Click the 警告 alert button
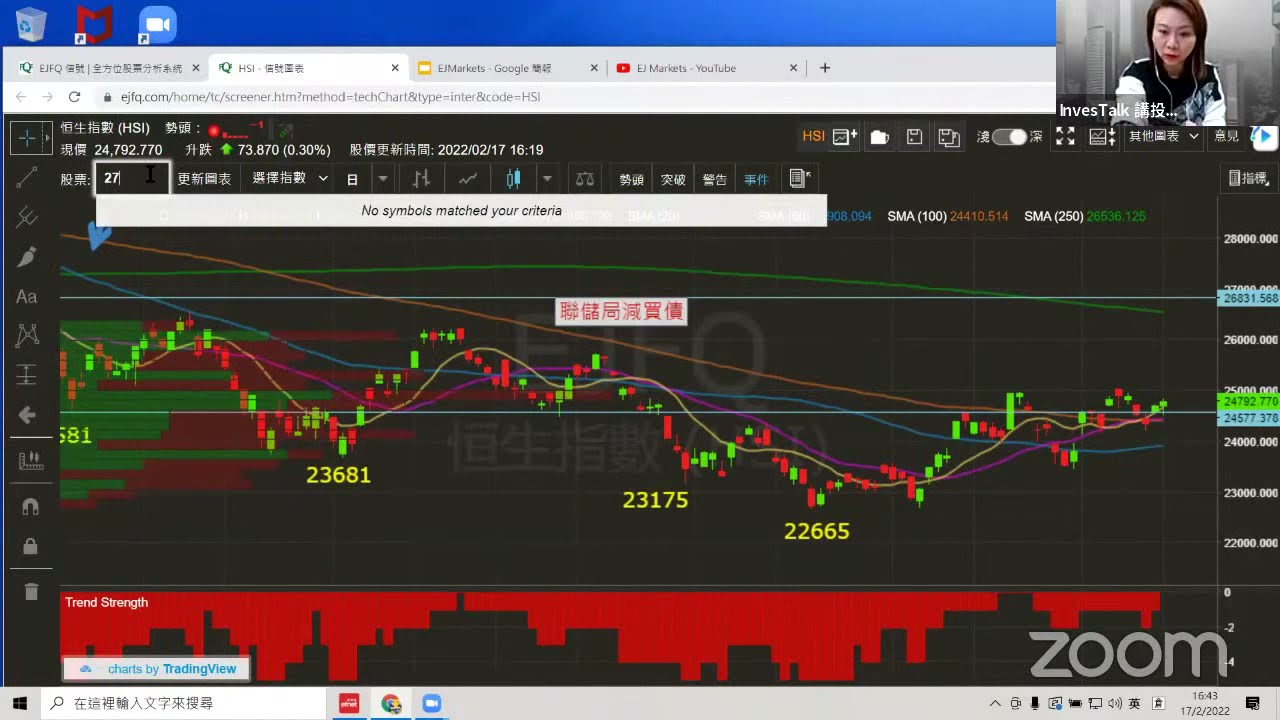The width and height of the screenshot is (1280, 720). (x=715, y=179)
